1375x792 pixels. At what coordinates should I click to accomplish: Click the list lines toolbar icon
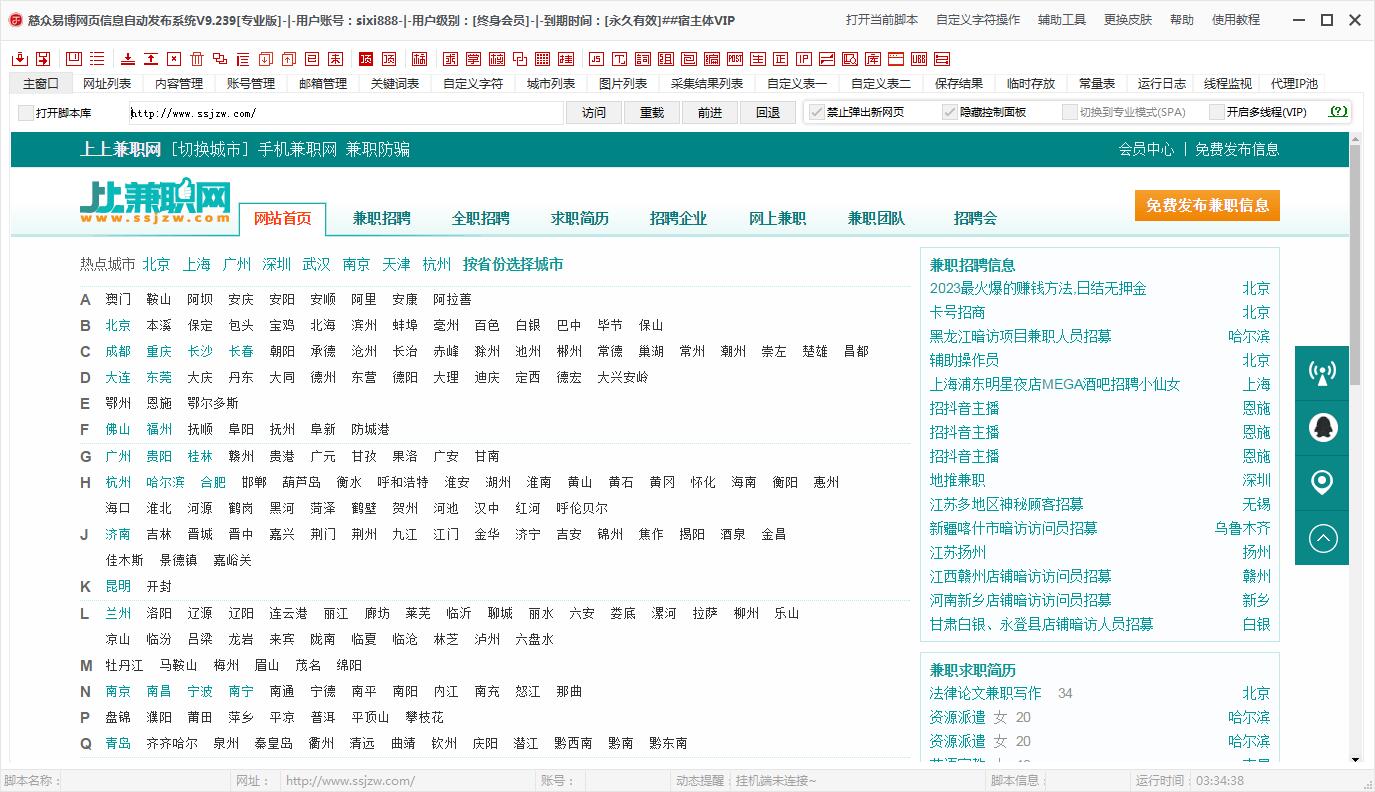(x=97, y=59)
